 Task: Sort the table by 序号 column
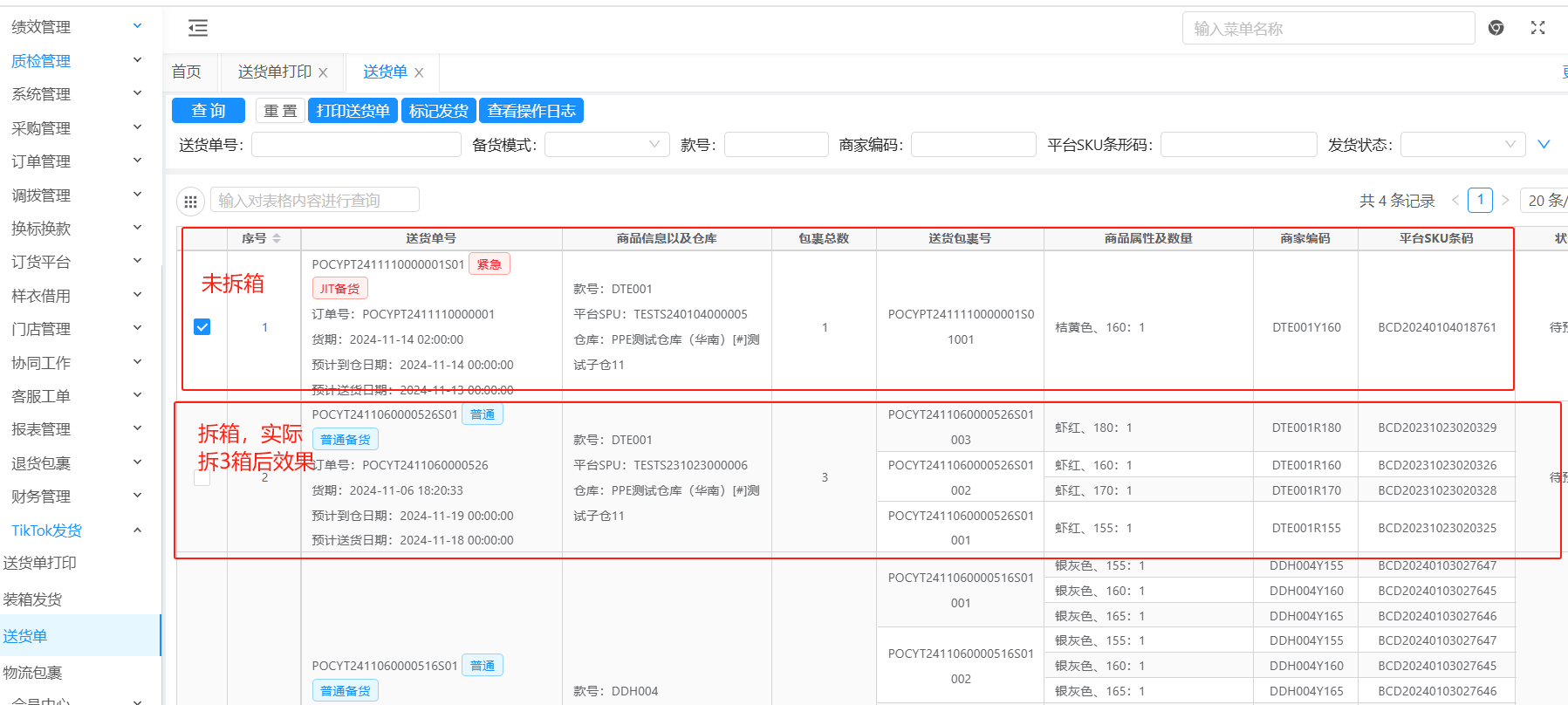(277, 238)
